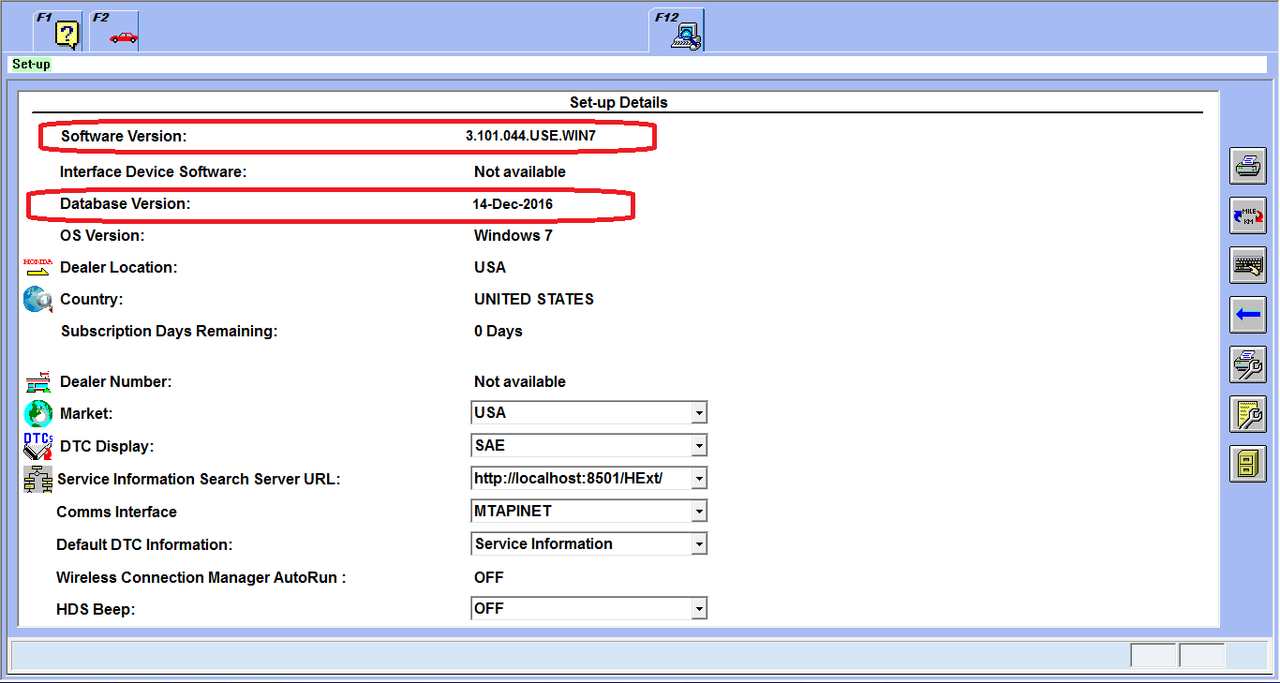Toggle MILE/KM unit conversion button
This screenshot has height=683, width=1280.
click(x=1247, y=215)
